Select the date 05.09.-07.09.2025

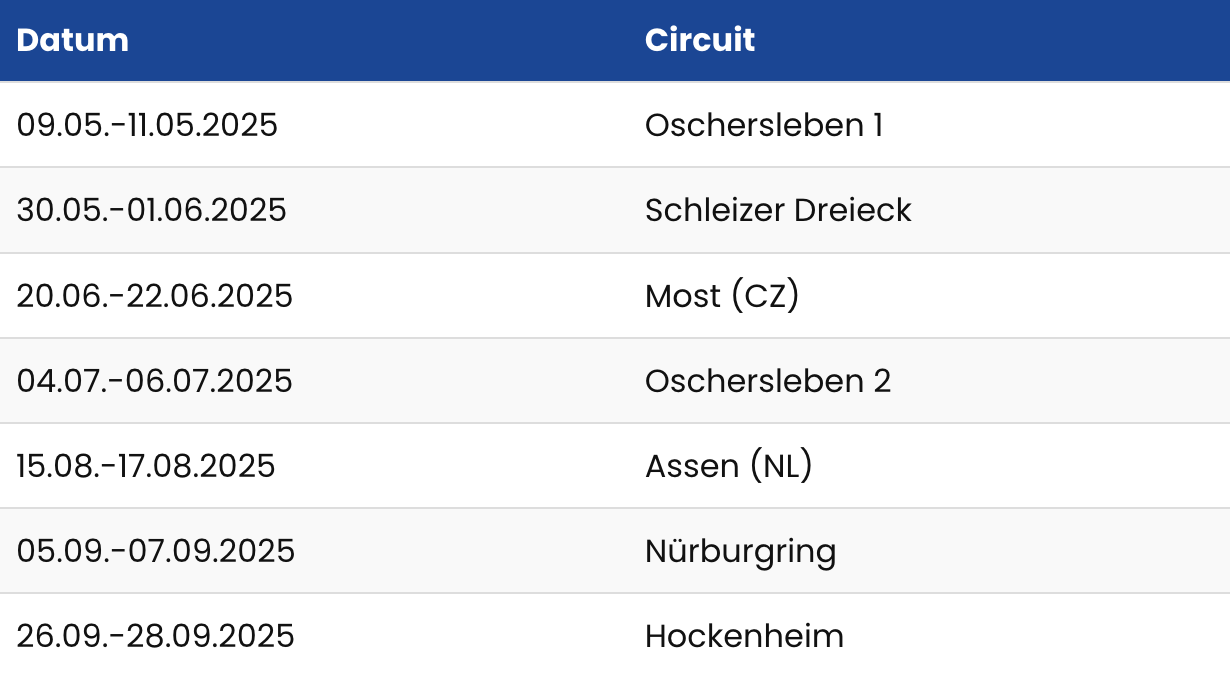pyautogui.click(x=155, y=551)
